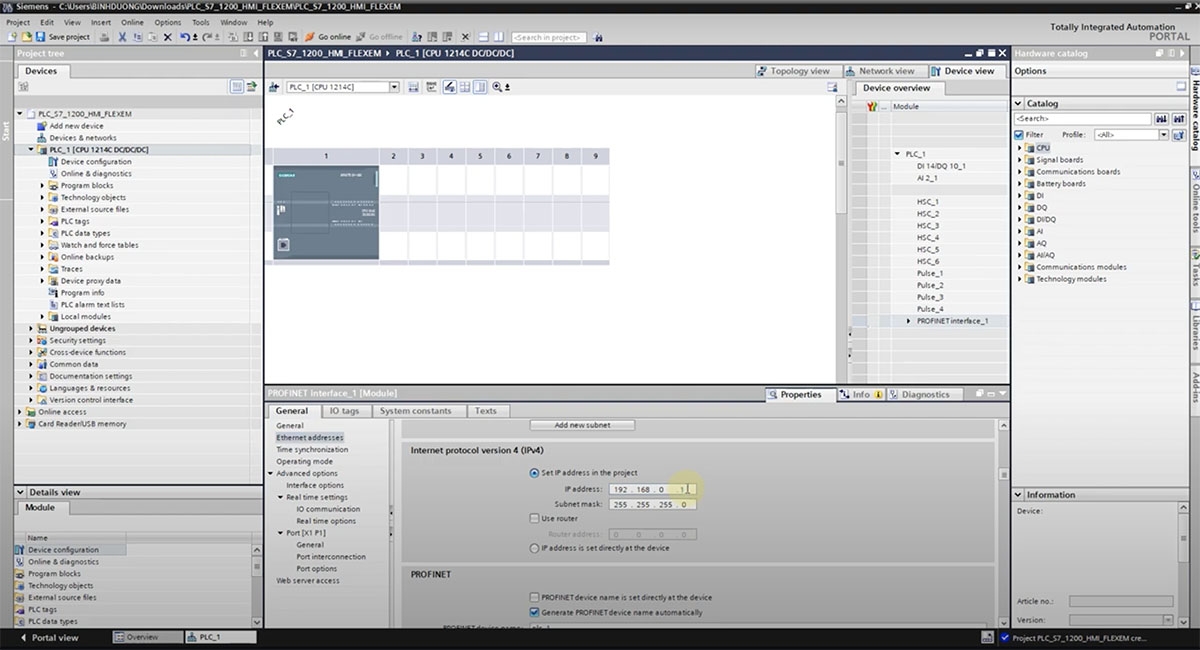
Task: Open the Overview taskbar button
Action: coord(146,637)
